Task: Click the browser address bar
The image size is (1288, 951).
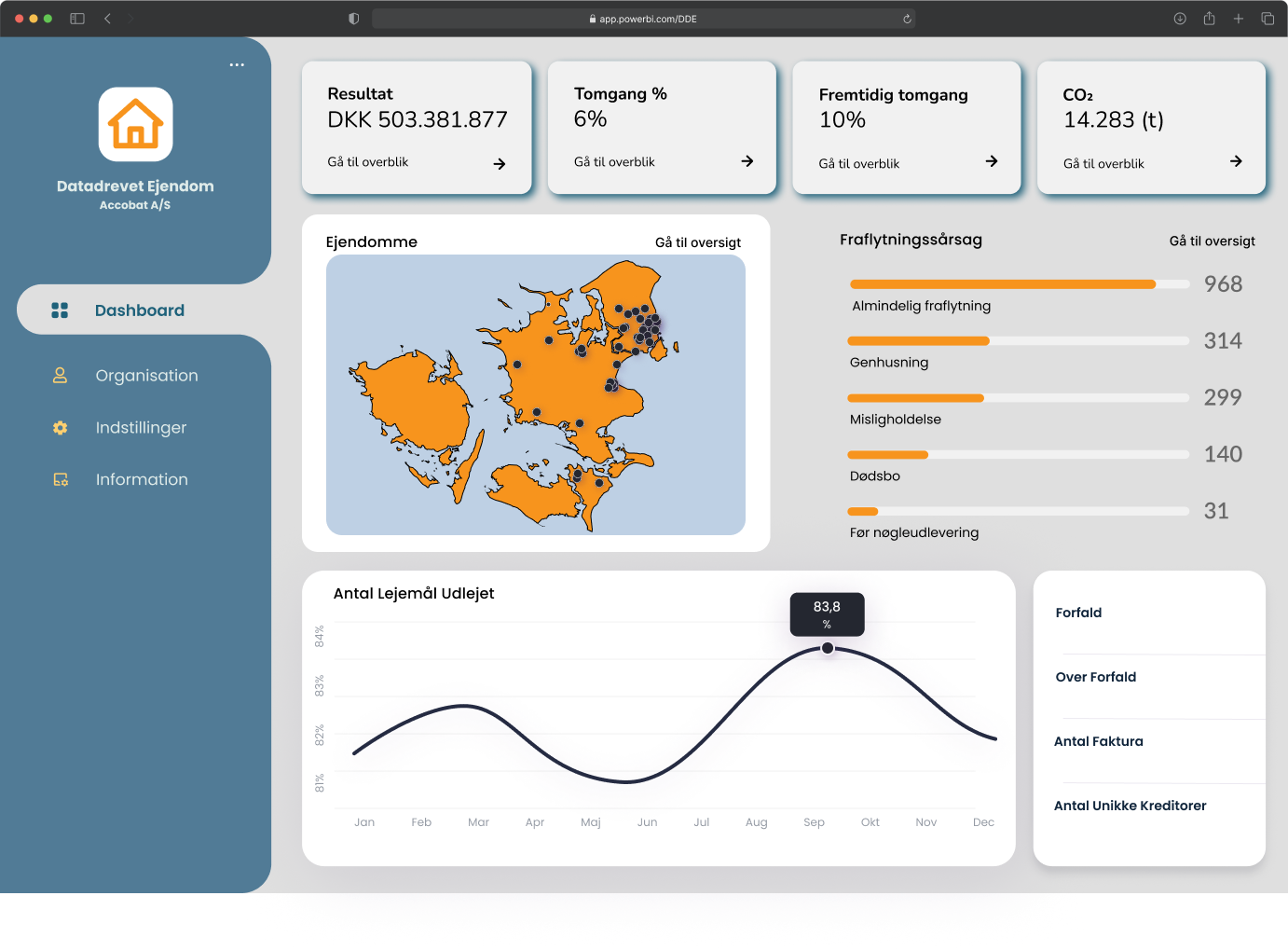Action: (x=643, y=19)
